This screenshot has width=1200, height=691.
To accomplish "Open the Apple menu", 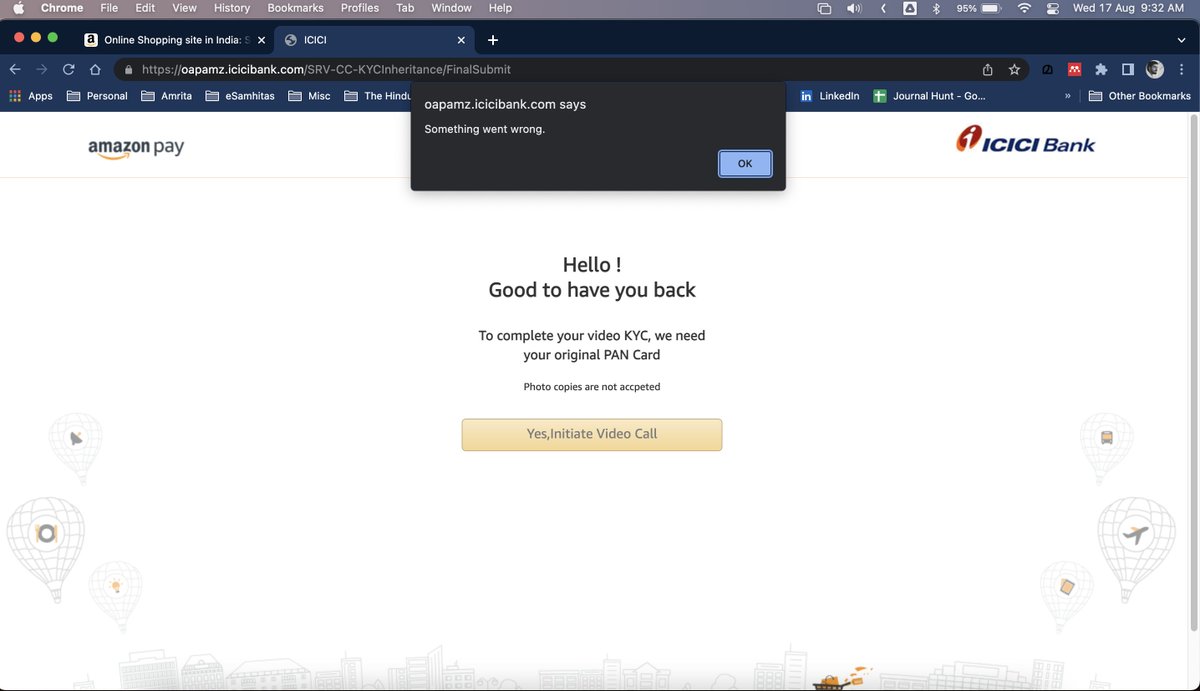I will coord(17,8).
